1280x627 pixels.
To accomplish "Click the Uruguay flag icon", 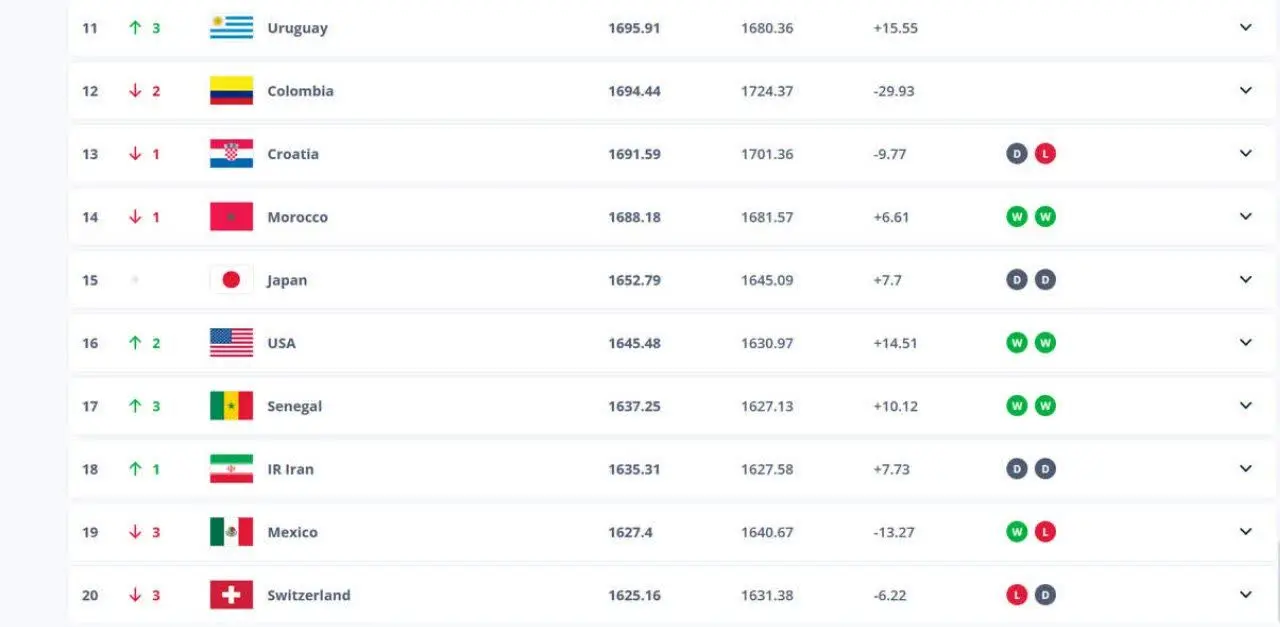I will [231, 28].
